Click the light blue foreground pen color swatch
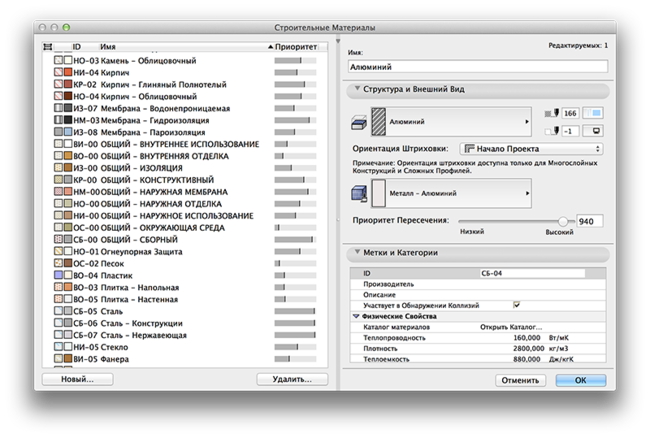The image size is (650, 438). (593, 113)
